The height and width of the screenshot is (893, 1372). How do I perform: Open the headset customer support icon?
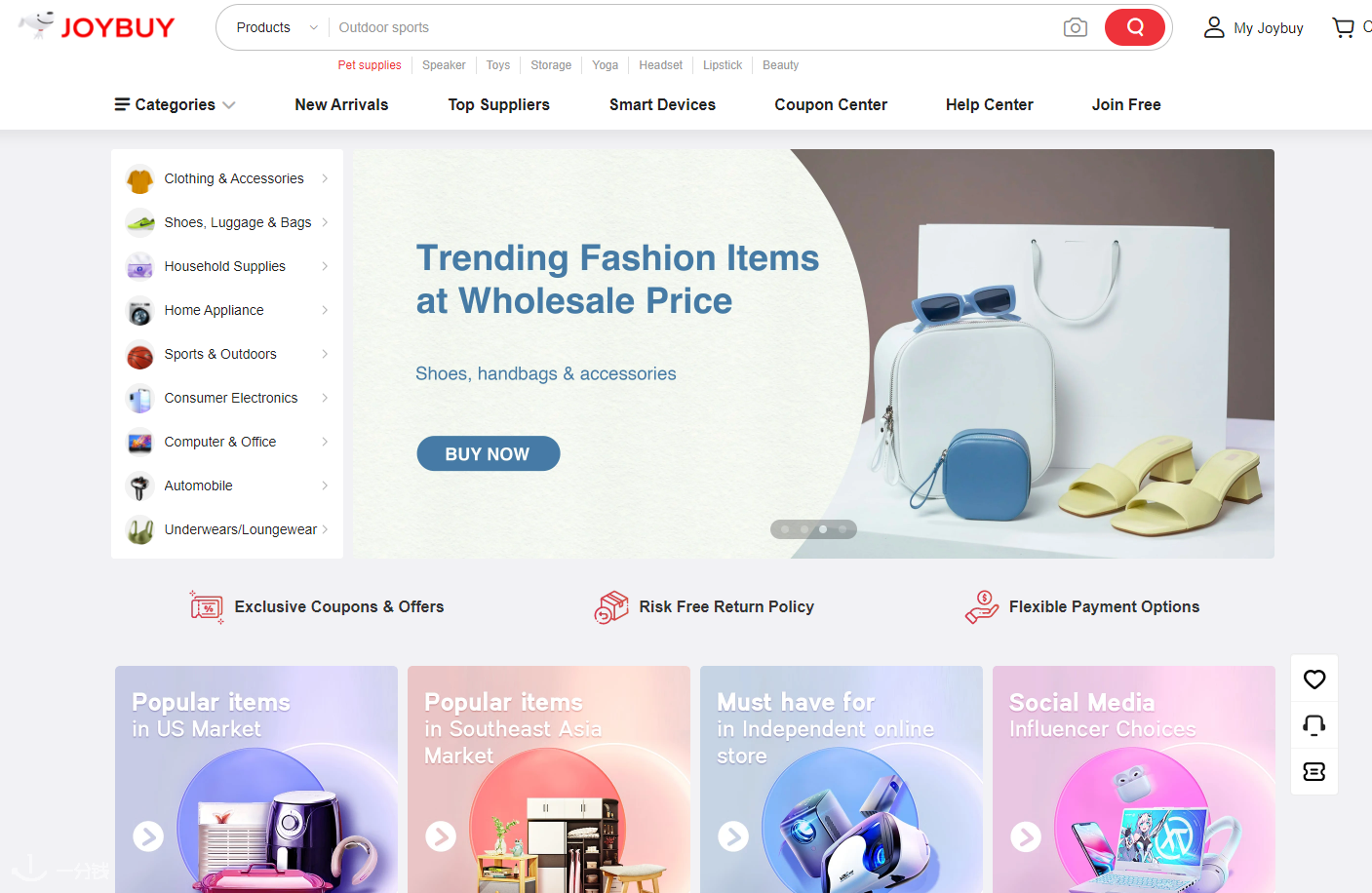[x=1314, y=724]
